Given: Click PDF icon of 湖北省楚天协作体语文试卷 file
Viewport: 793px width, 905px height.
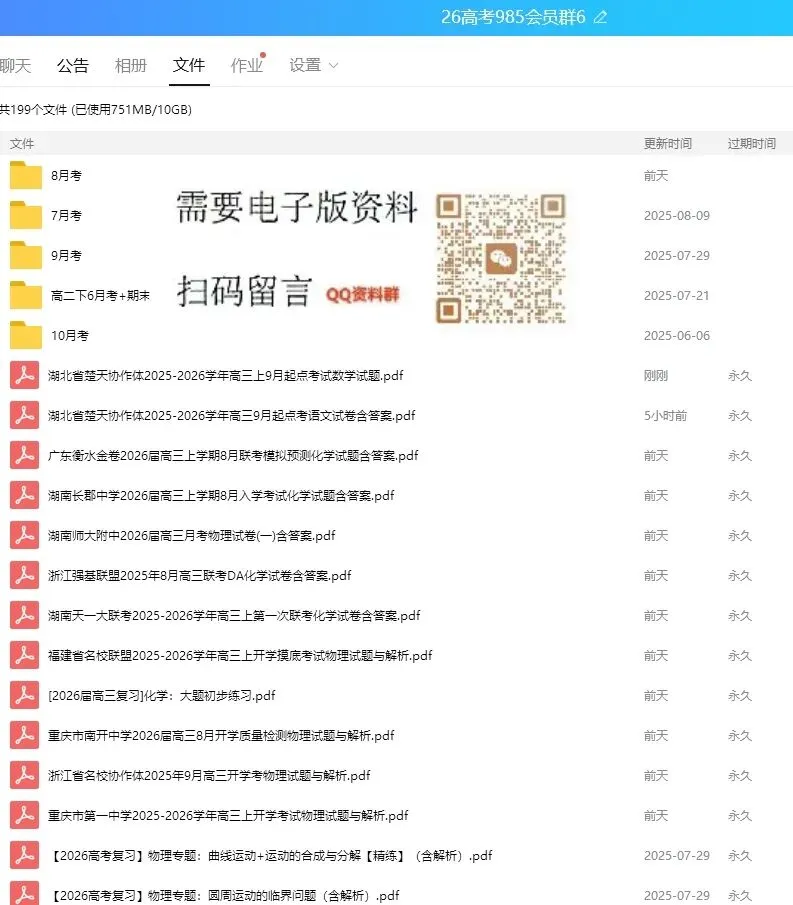Looking at the screenshot, I should [x=24, y=416].
